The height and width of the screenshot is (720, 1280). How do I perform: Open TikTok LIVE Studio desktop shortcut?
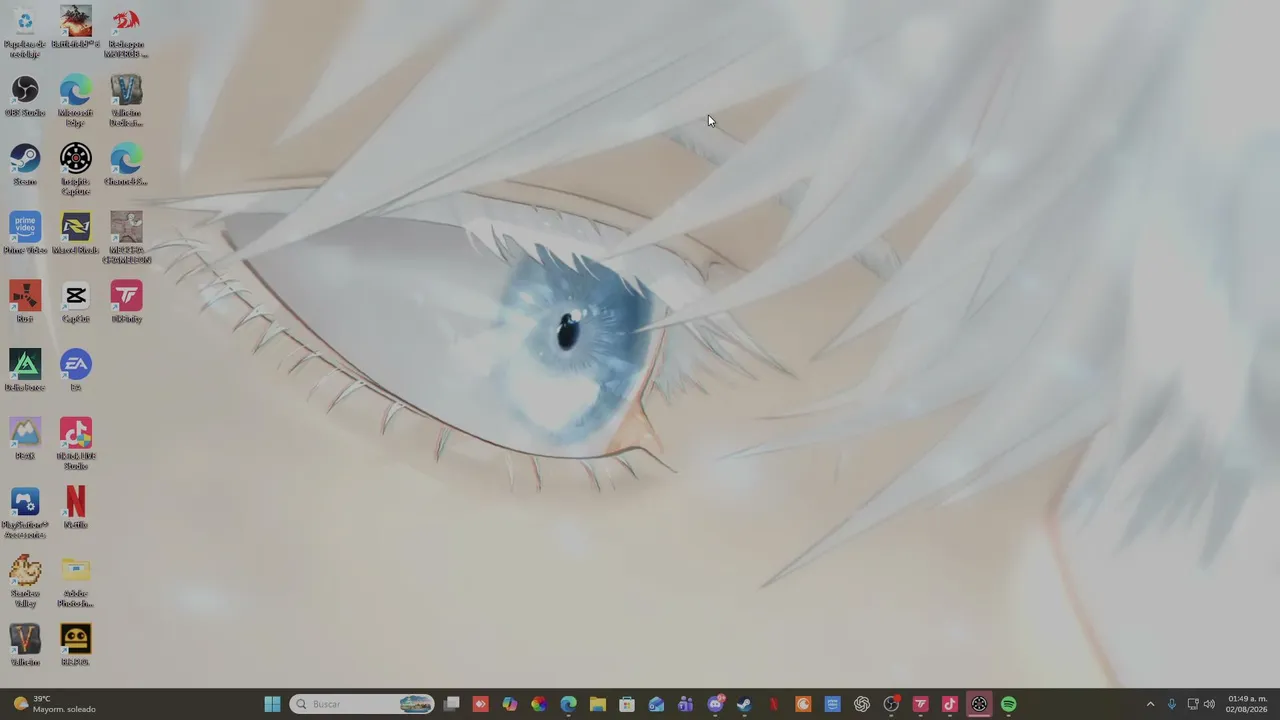coord(76,444)
